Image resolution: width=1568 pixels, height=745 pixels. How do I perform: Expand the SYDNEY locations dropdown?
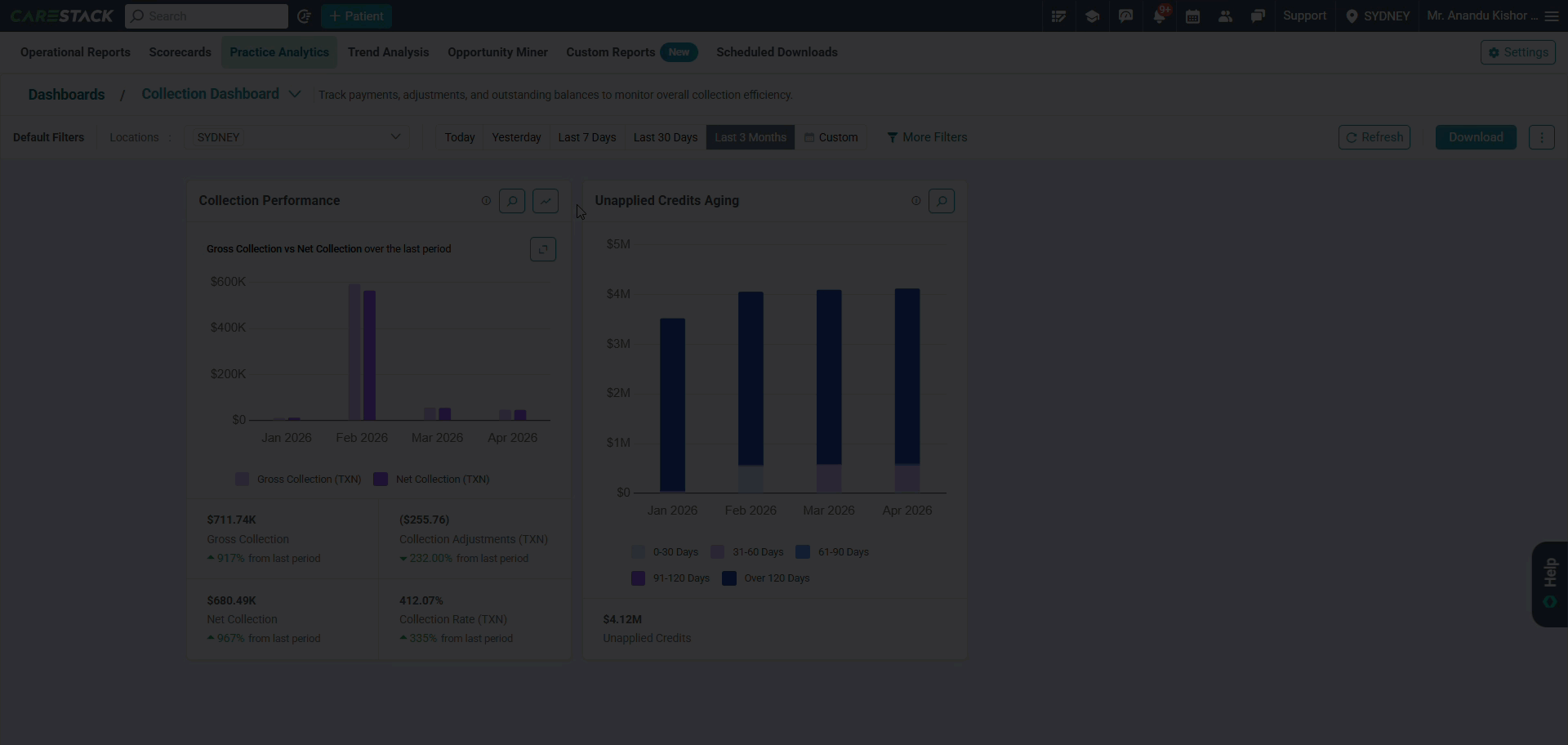299,137
